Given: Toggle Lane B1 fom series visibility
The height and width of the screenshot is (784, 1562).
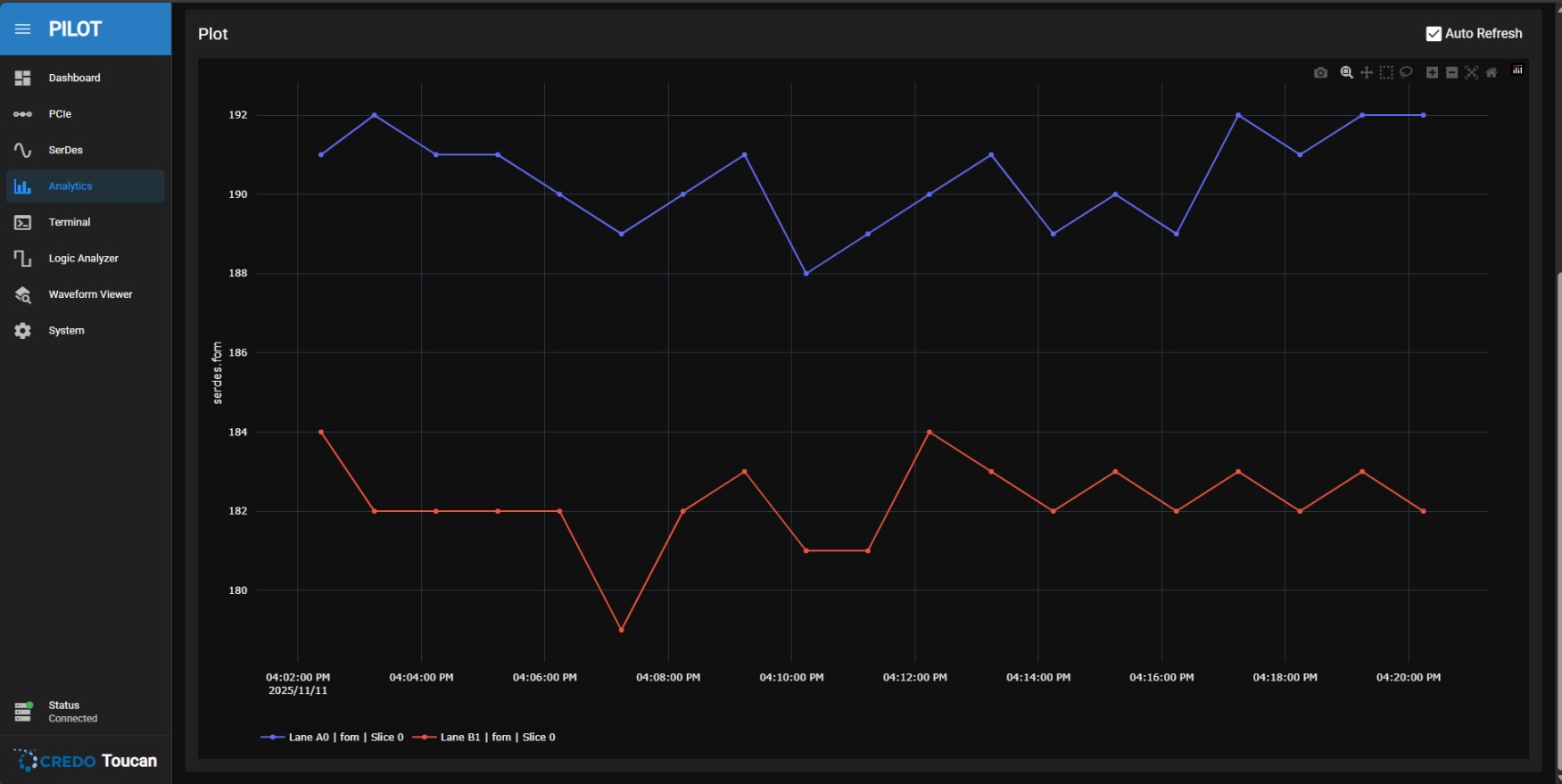Looking at the screenshot, I should click(484, 737).
